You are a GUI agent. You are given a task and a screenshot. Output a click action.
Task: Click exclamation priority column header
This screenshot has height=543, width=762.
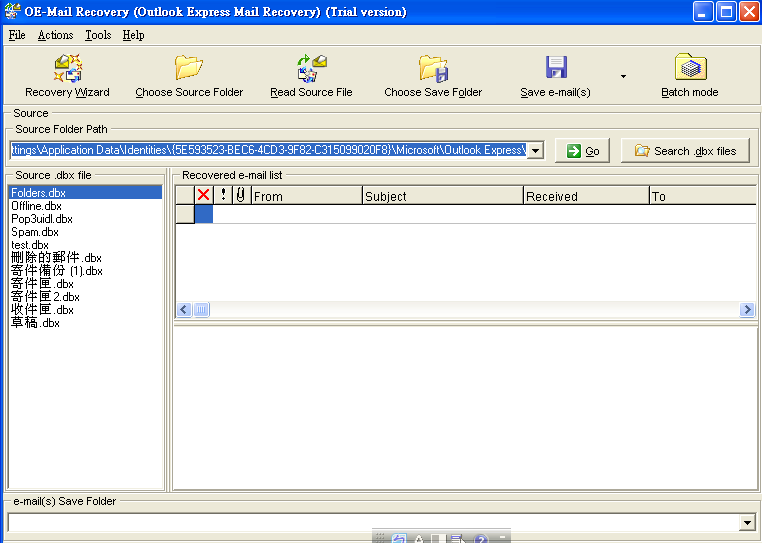(x=223, y=195)
